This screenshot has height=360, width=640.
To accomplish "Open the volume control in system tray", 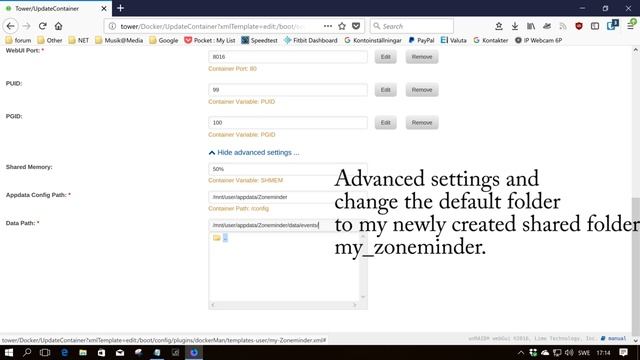I will (x=569, y=353).
